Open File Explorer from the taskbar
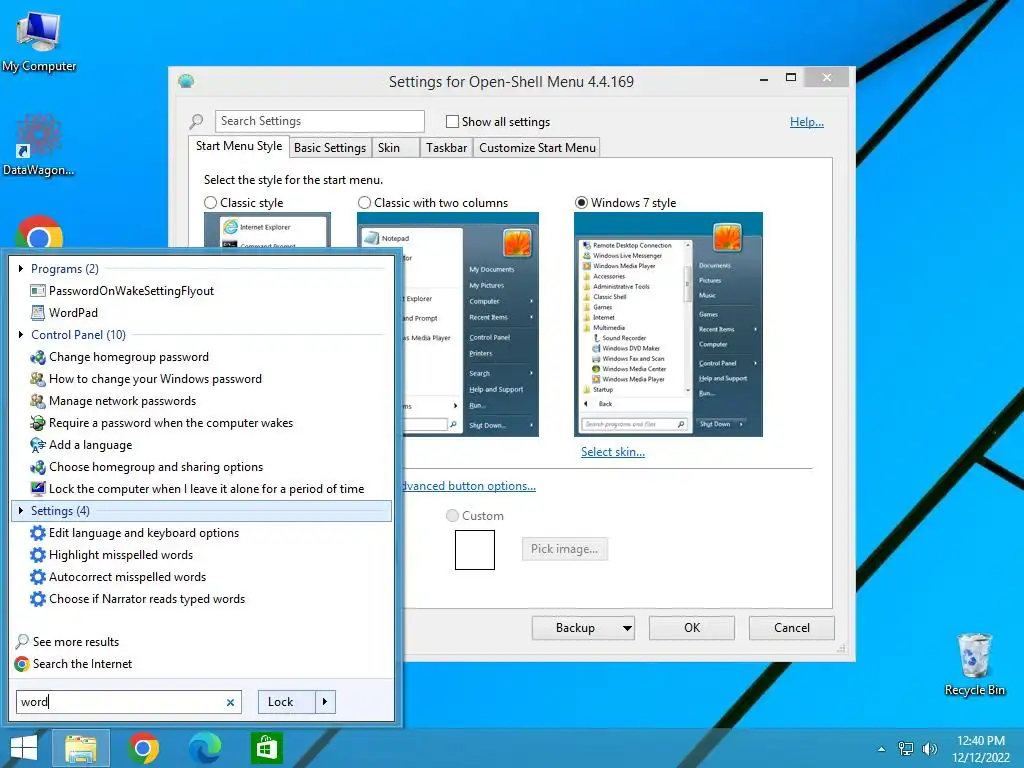The image size is (1024, 768). [80, 748]
